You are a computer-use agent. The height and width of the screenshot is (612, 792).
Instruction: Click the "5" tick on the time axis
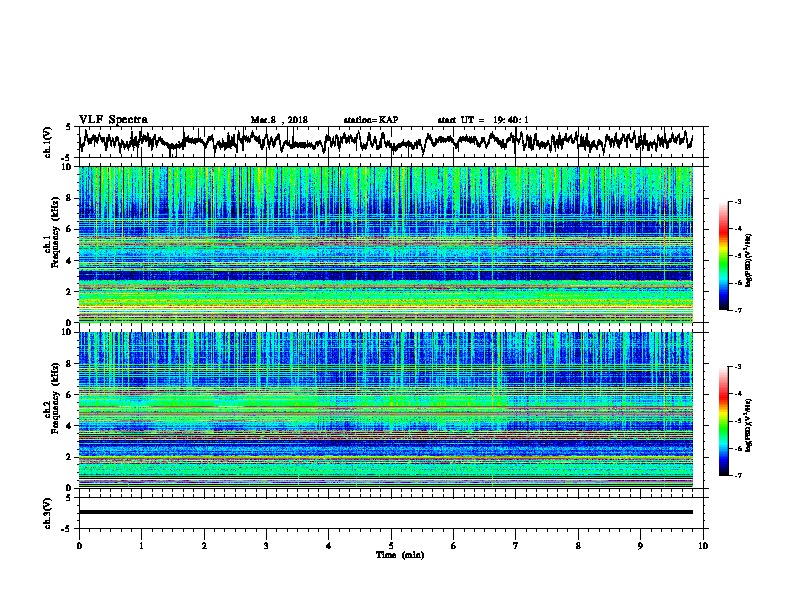(x=391, y=546)
